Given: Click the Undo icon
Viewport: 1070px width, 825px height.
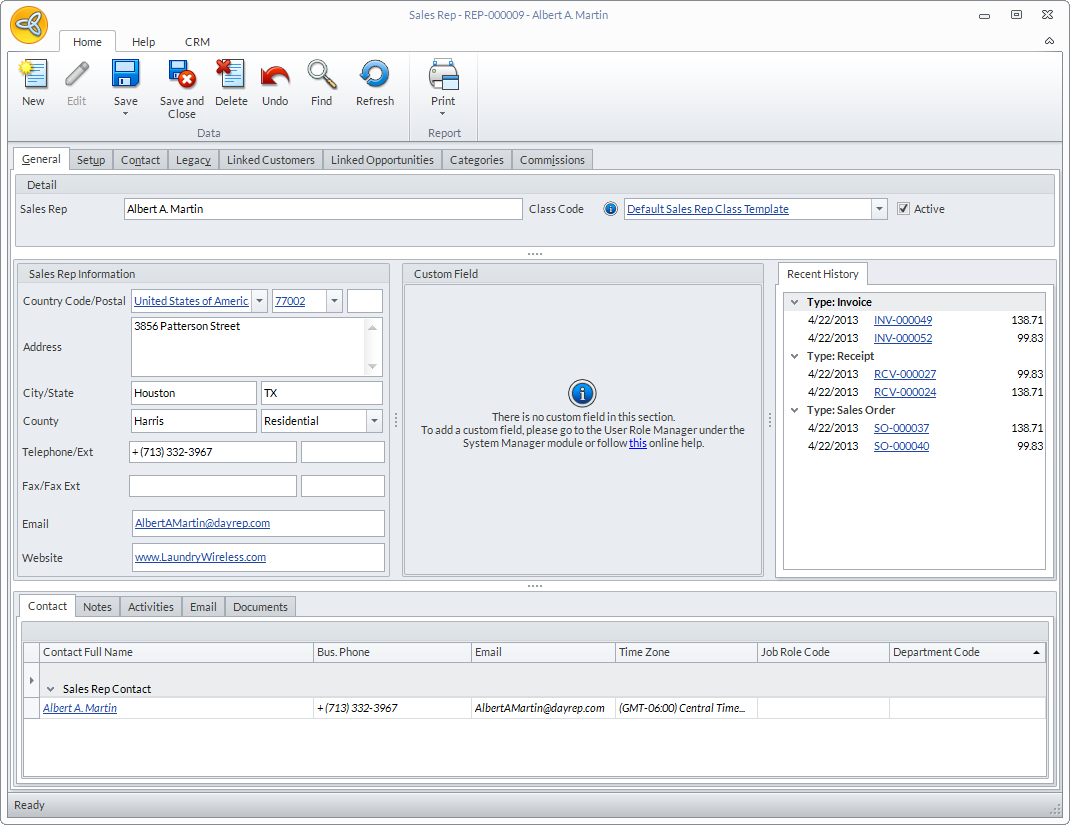Looking at the screenshot, I should coord(275,76).
